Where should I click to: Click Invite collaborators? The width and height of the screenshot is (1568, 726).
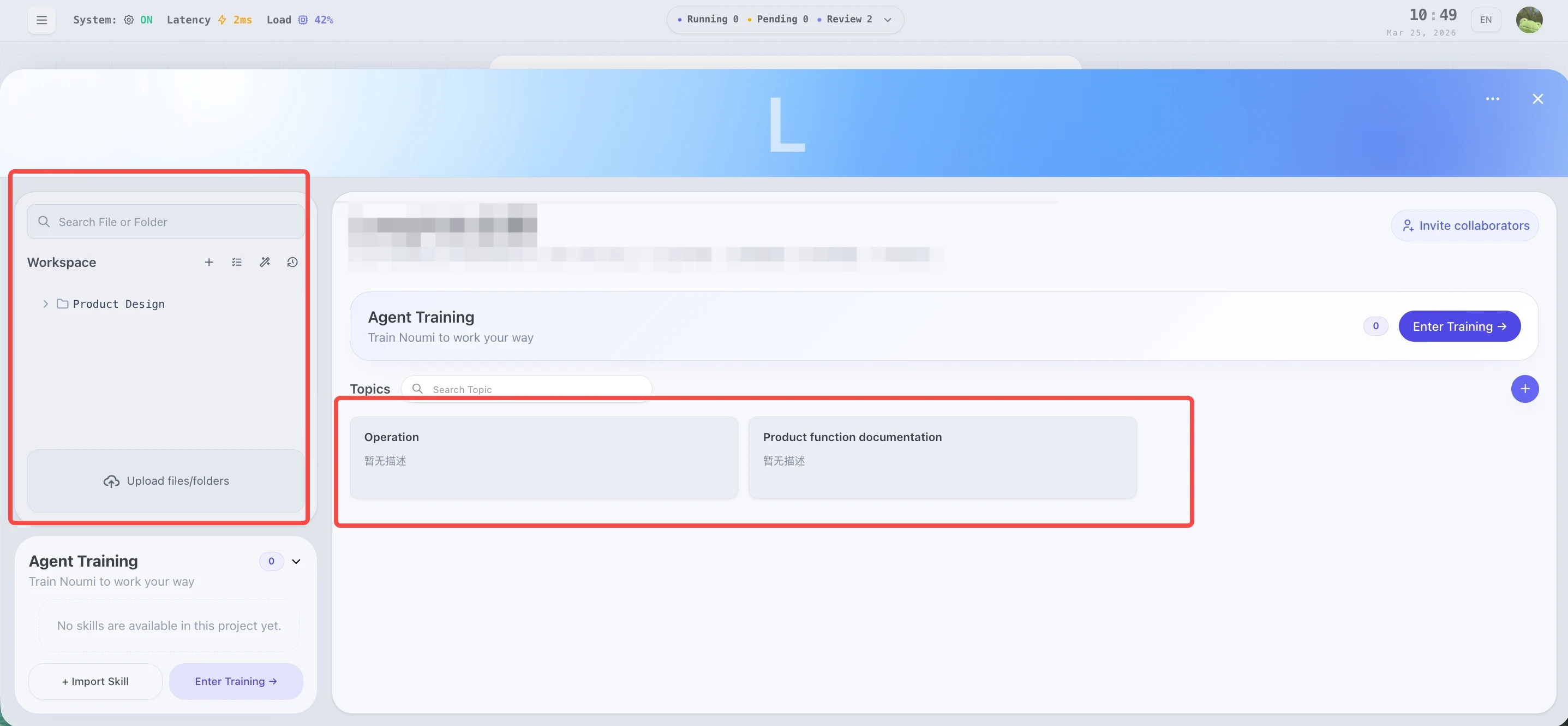(x=1464, y=225)
